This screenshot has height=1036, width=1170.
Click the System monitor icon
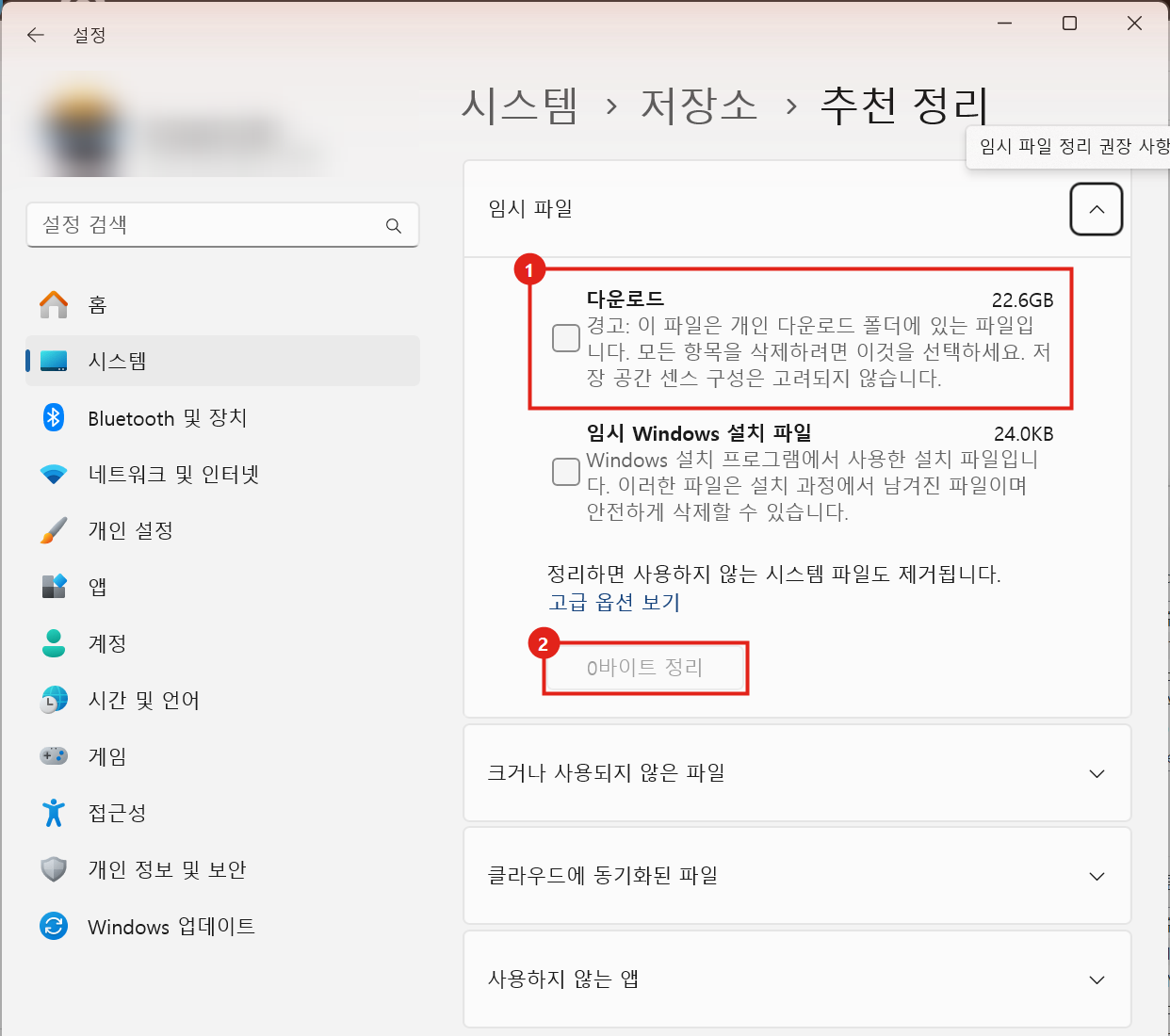pyautogui.click(x=54, y=361)
